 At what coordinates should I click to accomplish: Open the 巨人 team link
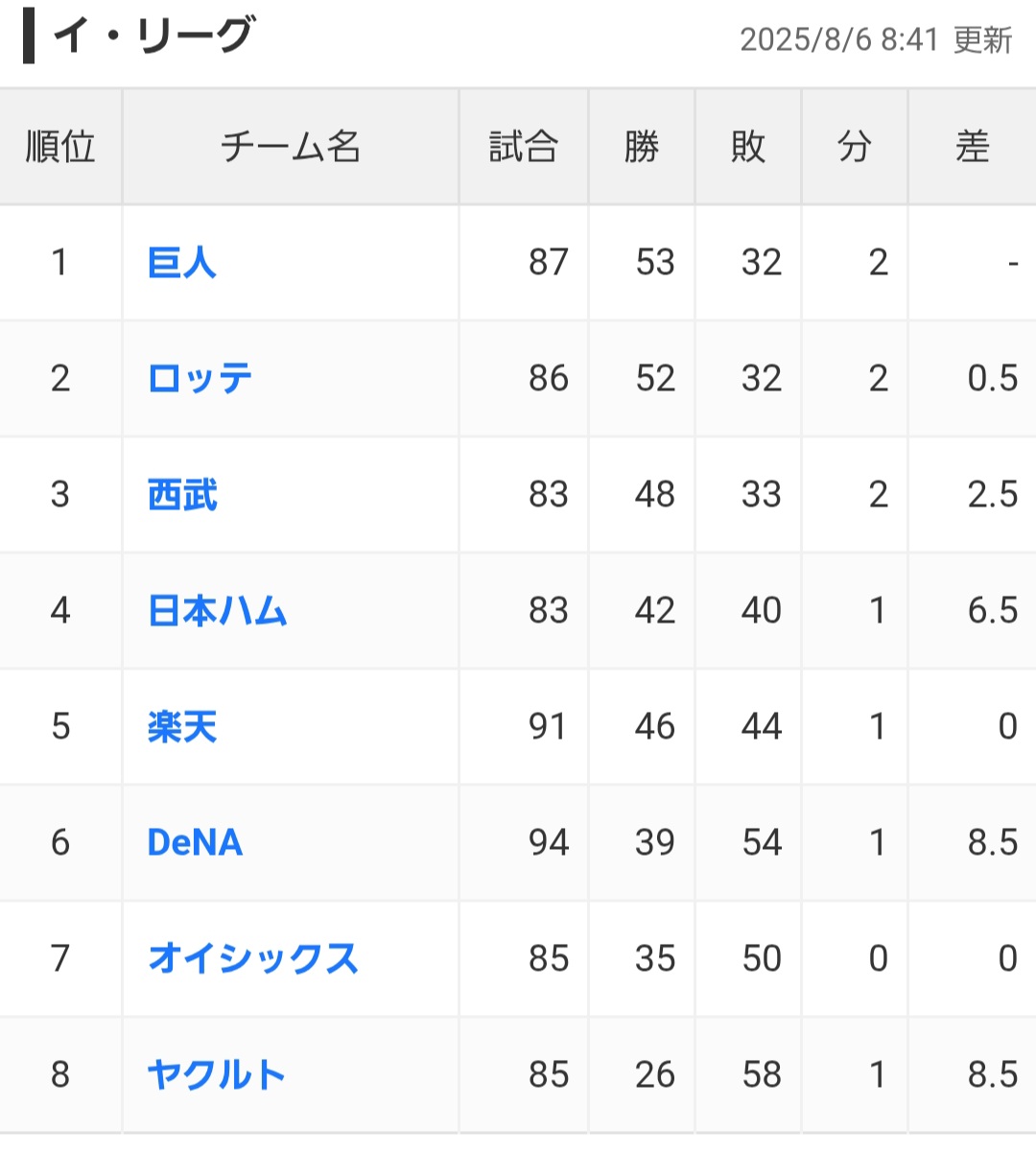pos(182,262)
